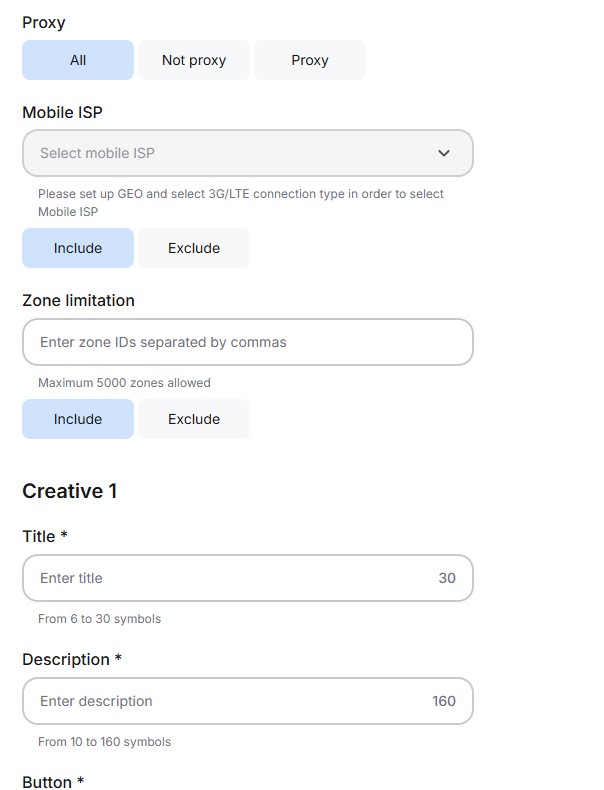Viewport: 604px width, 790px height.
Task: Click the 'Maximum 5000 zones allowed' hint
Action: click(124, 383)
